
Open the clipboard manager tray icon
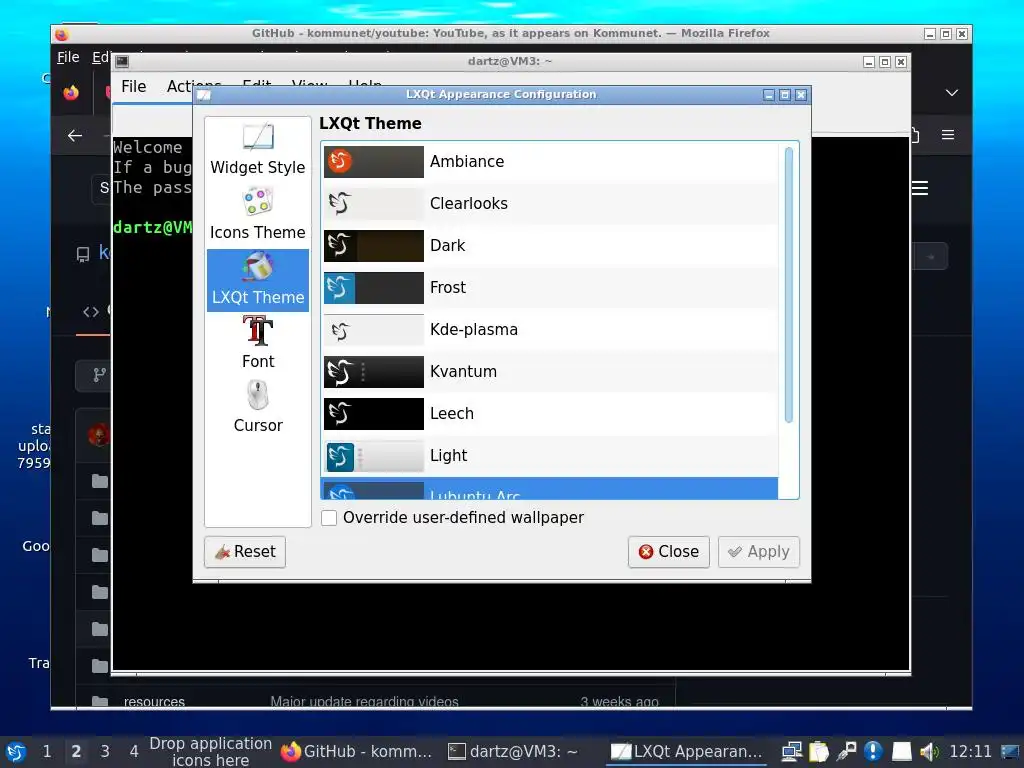coord(818,752)
